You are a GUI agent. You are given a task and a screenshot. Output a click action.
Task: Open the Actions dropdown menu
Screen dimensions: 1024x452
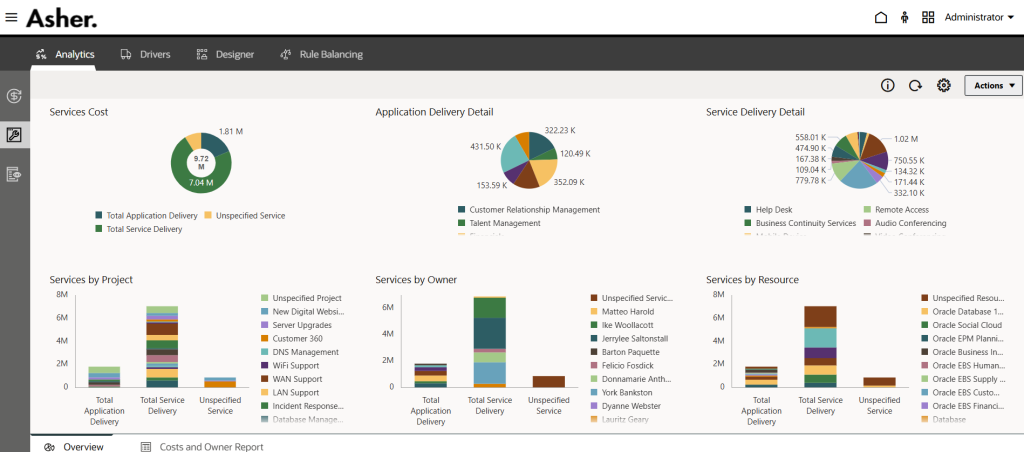pos(993,86)
